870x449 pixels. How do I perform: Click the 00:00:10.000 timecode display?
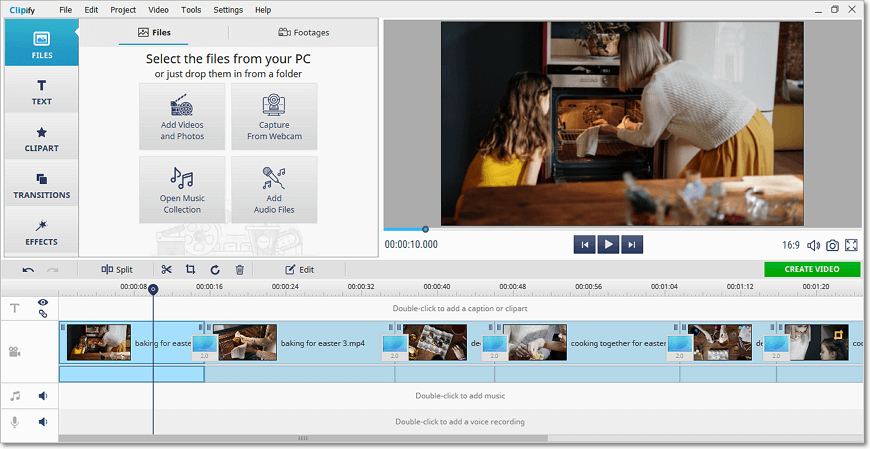pos(411,245)
